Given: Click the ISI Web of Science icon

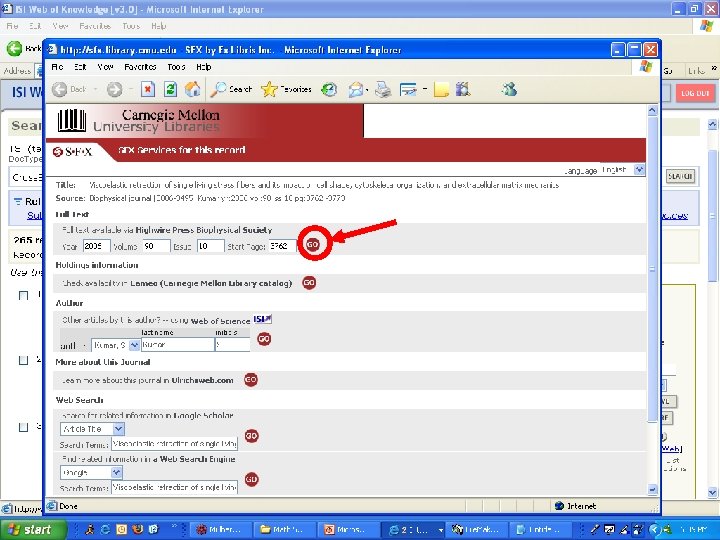Looking at the screenshot, I should coord(262,319).
